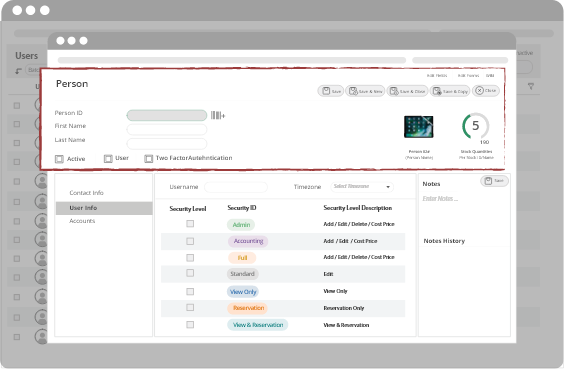Screen dimensions: 564x369
Task: Enable the Two Factor Authentication checkbox
Action: click(148, 159)
